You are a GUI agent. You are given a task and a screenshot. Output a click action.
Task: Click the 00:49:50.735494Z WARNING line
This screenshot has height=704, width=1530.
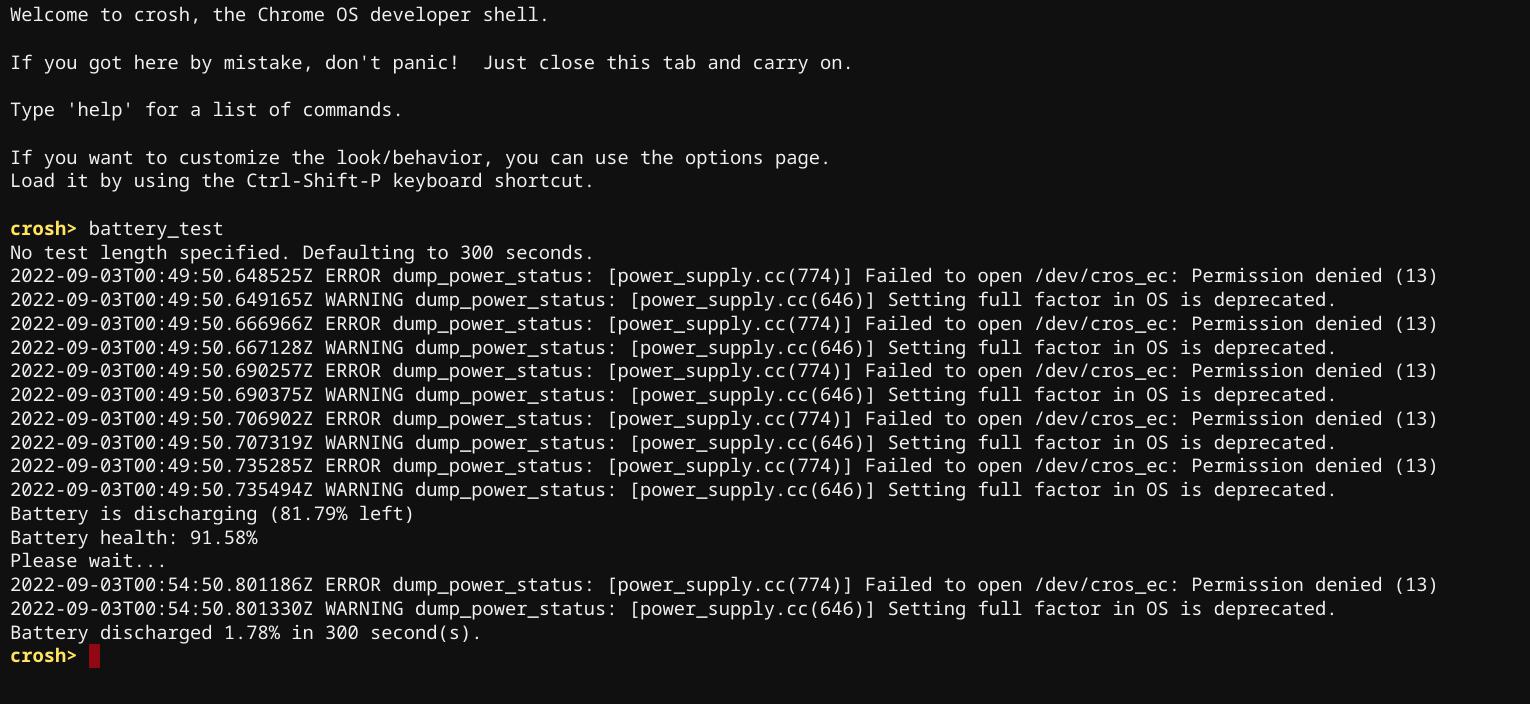click(673, 490)
